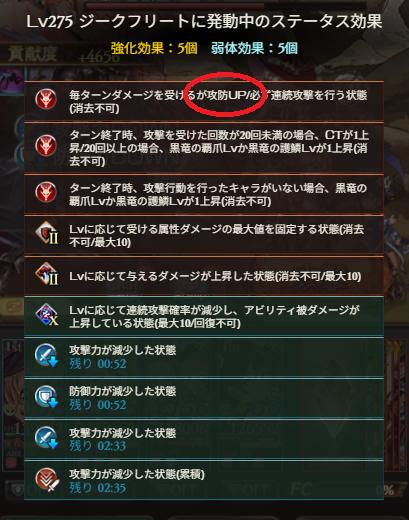The height and width of the screenshot is (520, 409).
Task: Click the dragon icon beside 攻撃行動を行ったキャラがいない effect
Action: (x=46, y=192)
